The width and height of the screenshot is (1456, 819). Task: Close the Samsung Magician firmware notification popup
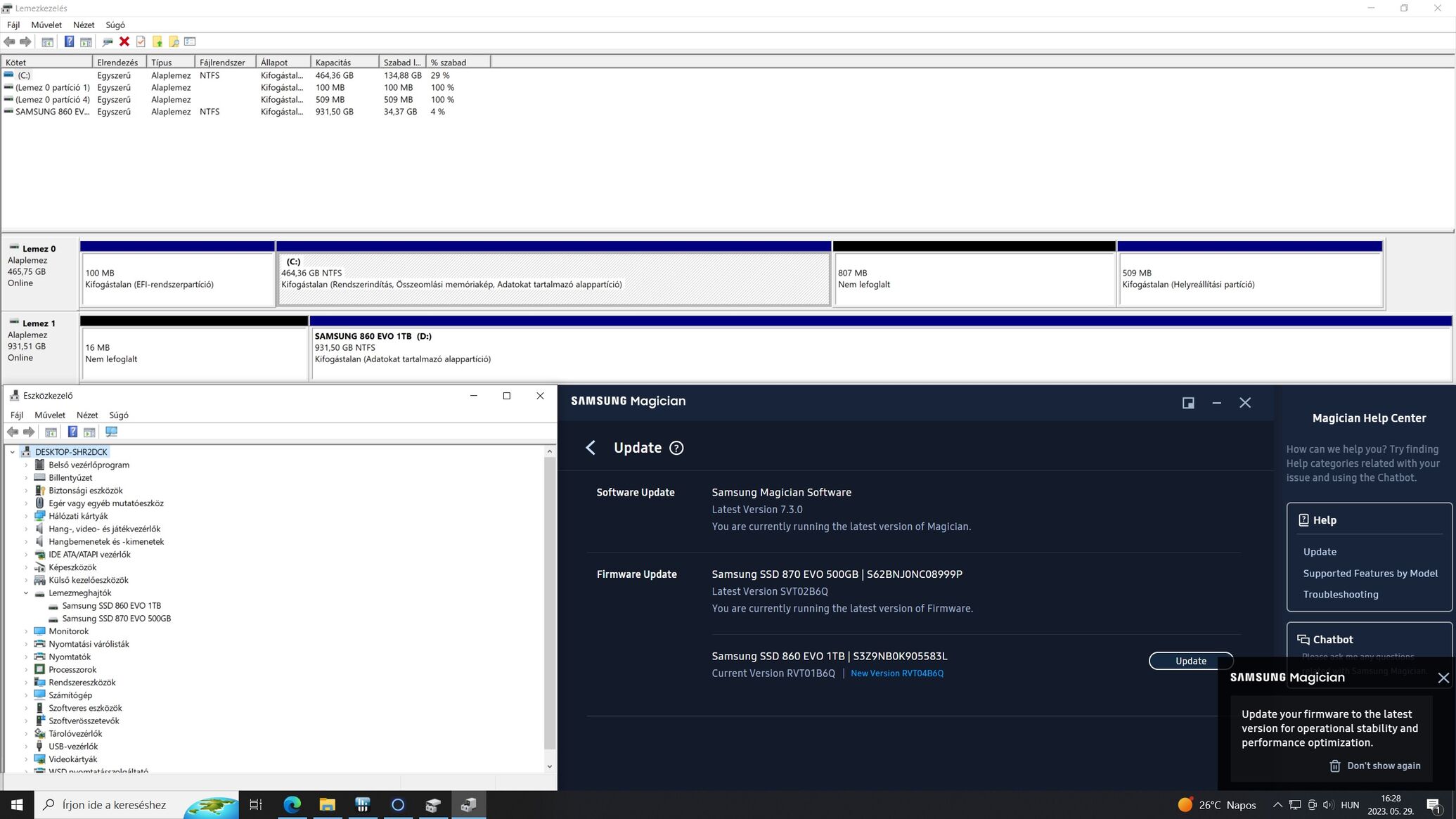tap(1443, 678)
